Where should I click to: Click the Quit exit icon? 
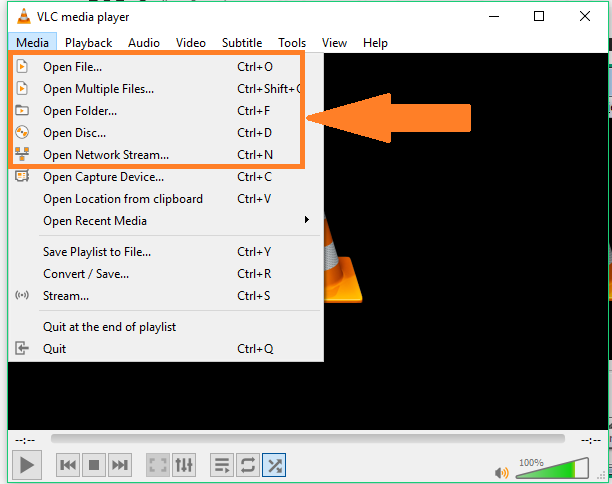pos(22,348)
